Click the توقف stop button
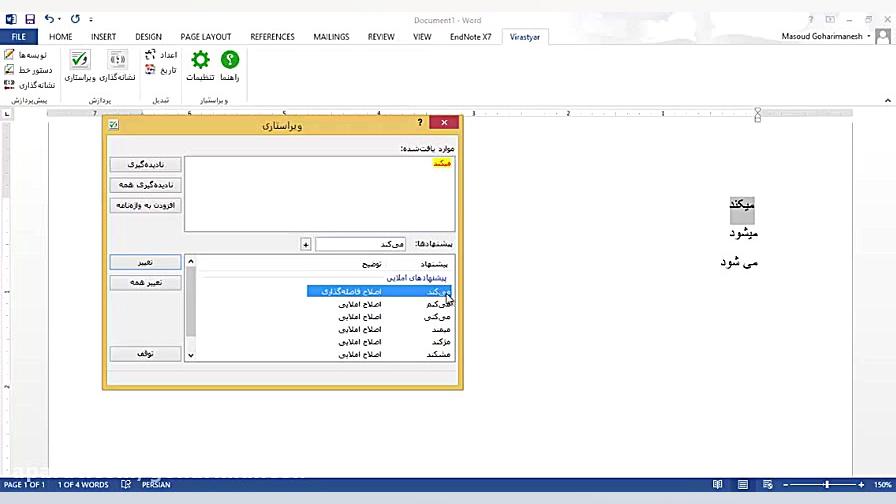Viewport: 896px width, 504px height. click(x=146, y=354)
